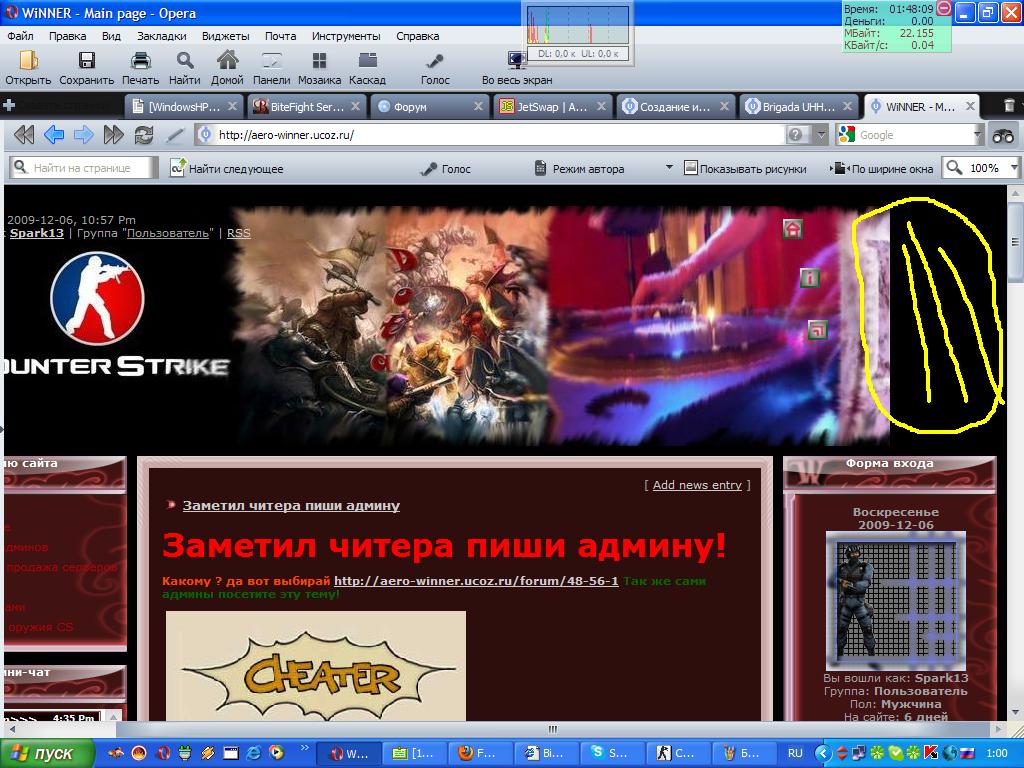Click the Google search input field
1024x768 pixels.
coord(914,135)
